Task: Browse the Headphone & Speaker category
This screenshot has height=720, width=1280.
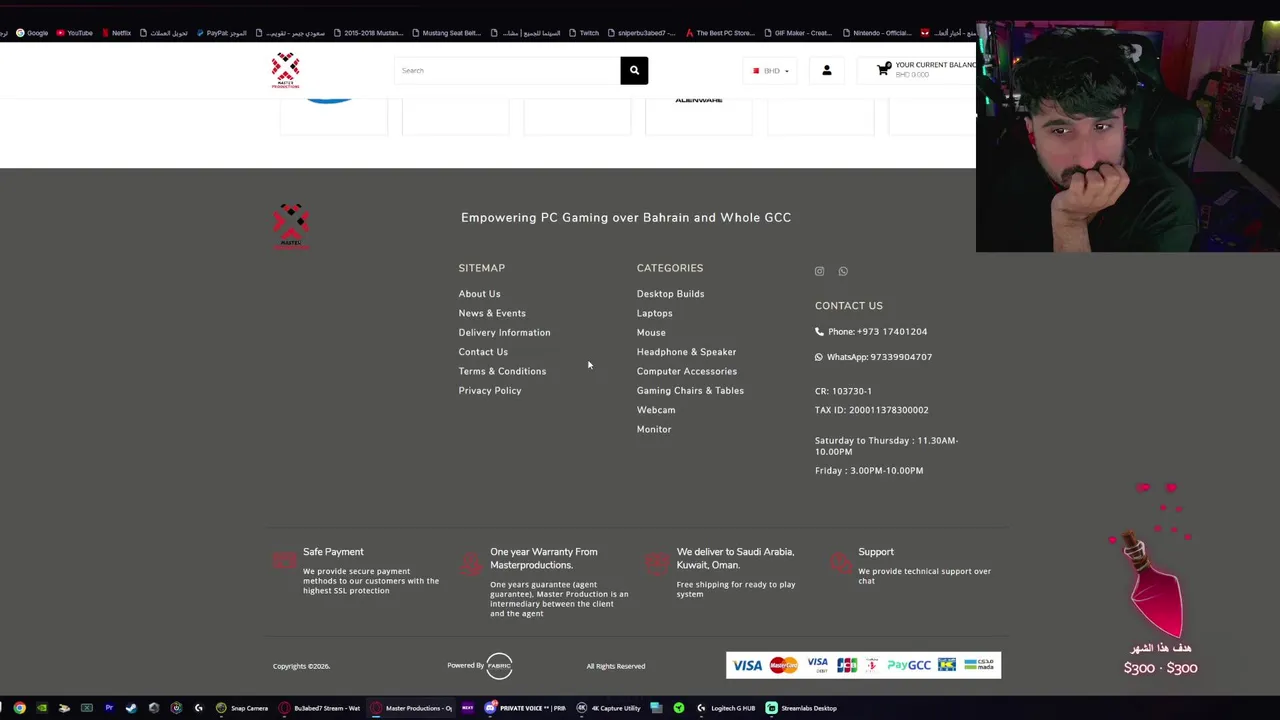Action: (x=686, y=352)
